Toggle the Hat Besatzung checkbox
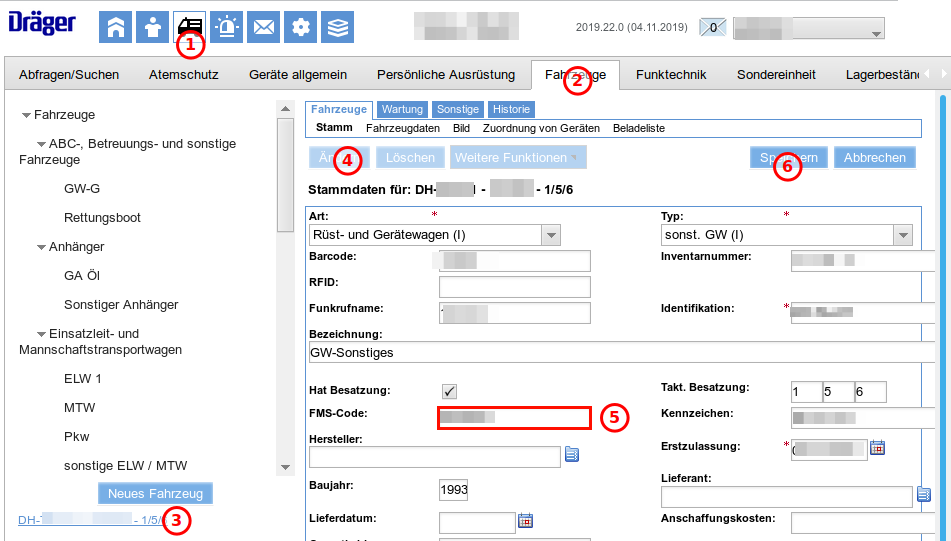The image size is (951, 541). pyautogui.click(x=450, y=390)
